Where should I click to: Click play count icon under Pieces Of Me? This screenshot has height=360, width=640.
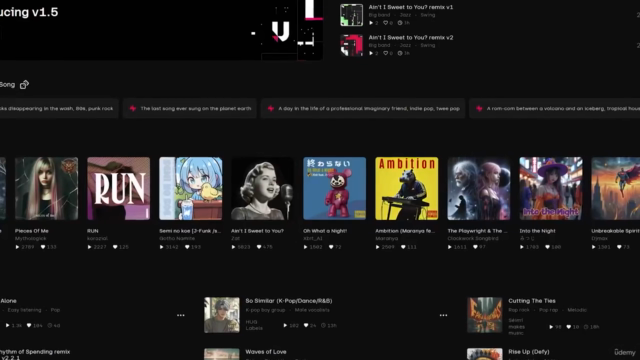(x=18, y=247)
